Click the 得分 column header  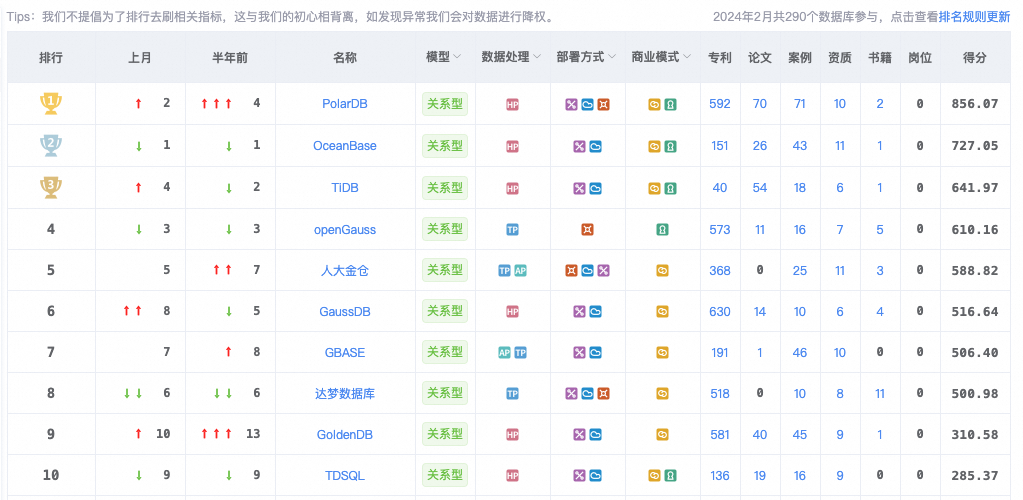pos(974,57)
